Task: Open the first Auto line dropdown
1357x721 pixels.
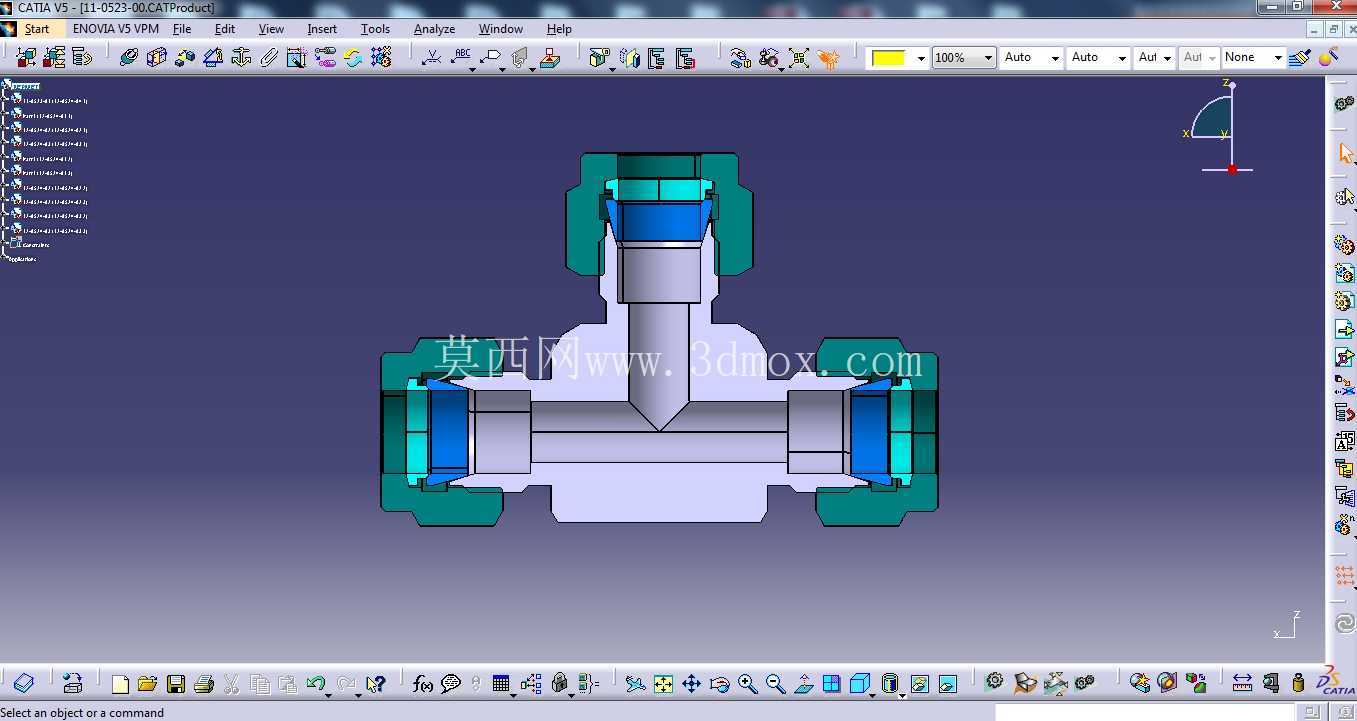Action: pyautogui.click(x=1031, y=58)
